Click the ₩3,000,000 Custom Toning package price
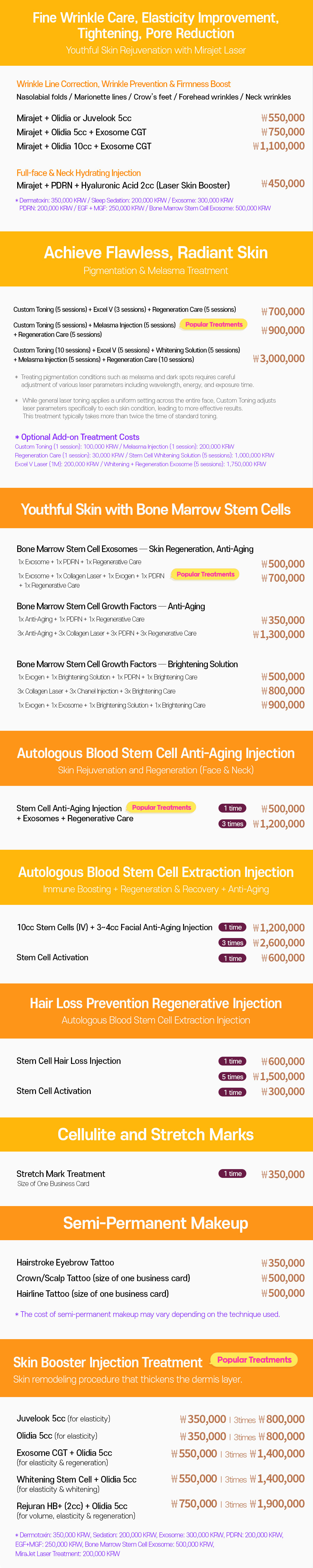 pos(279,358)
